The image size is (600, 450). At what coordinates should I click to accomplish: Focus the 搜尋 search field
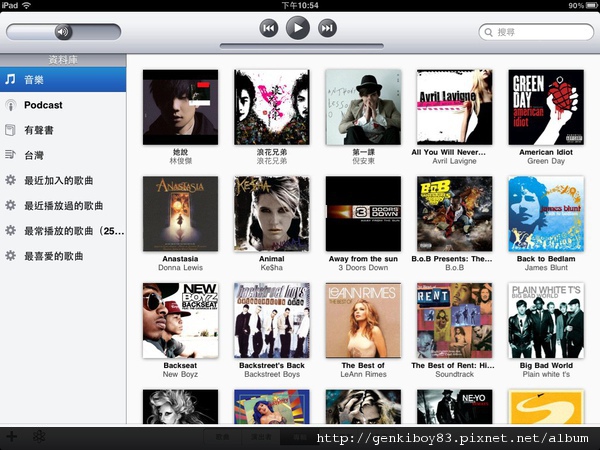pyautogui.click(x=536, y=32)
